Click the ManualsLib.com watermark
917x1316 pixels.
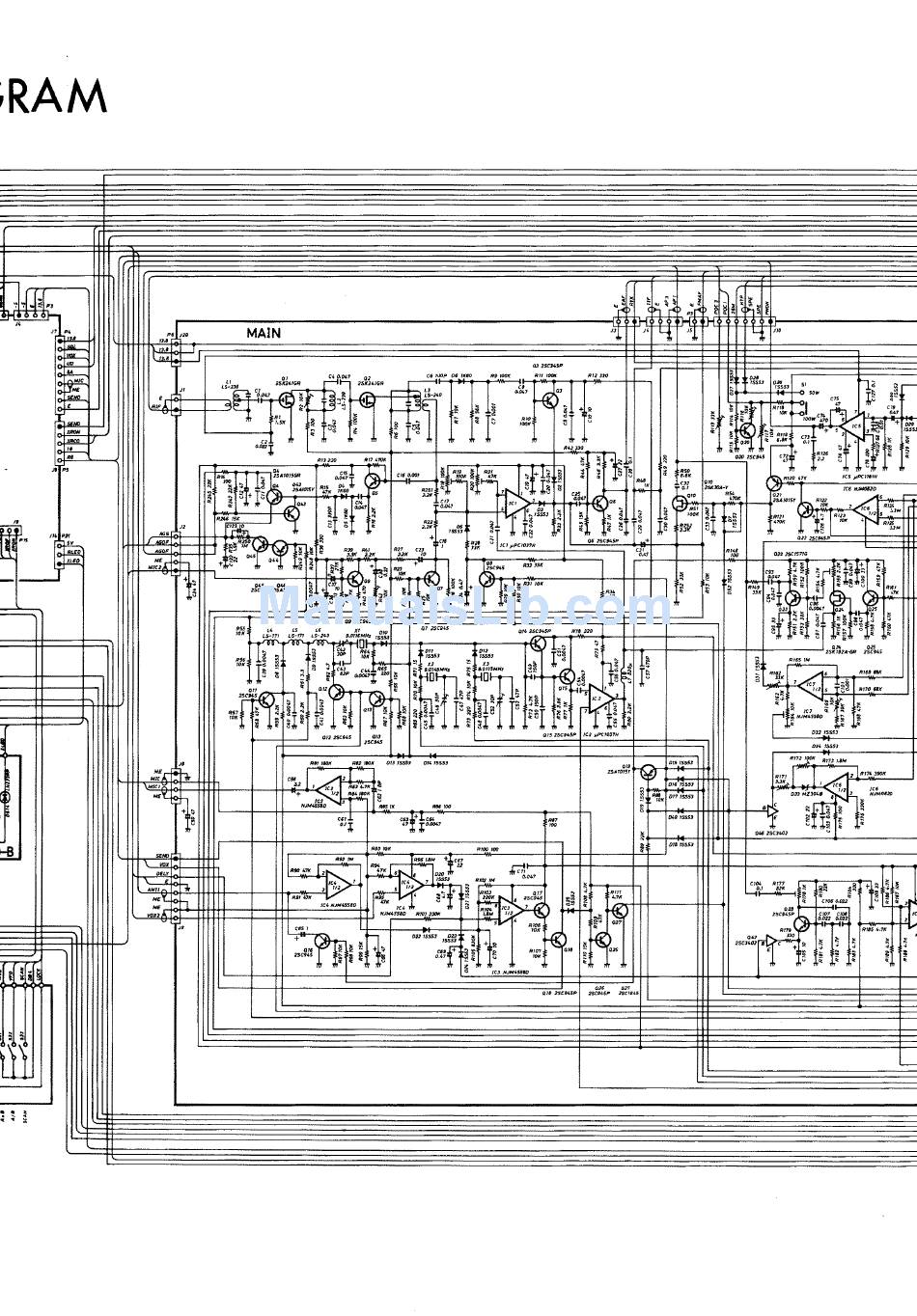(463, 610)
